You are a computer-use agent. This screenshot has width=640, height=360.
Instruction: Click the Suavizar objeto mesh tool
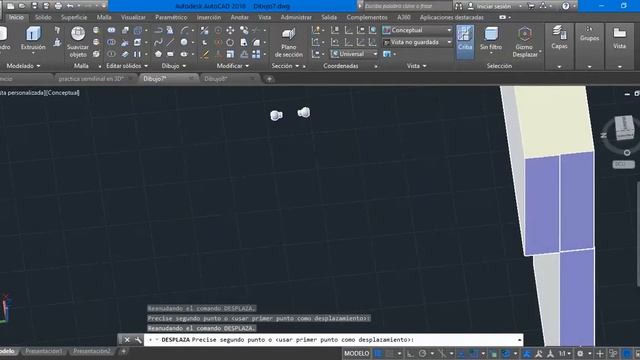(x=78, y=42)
